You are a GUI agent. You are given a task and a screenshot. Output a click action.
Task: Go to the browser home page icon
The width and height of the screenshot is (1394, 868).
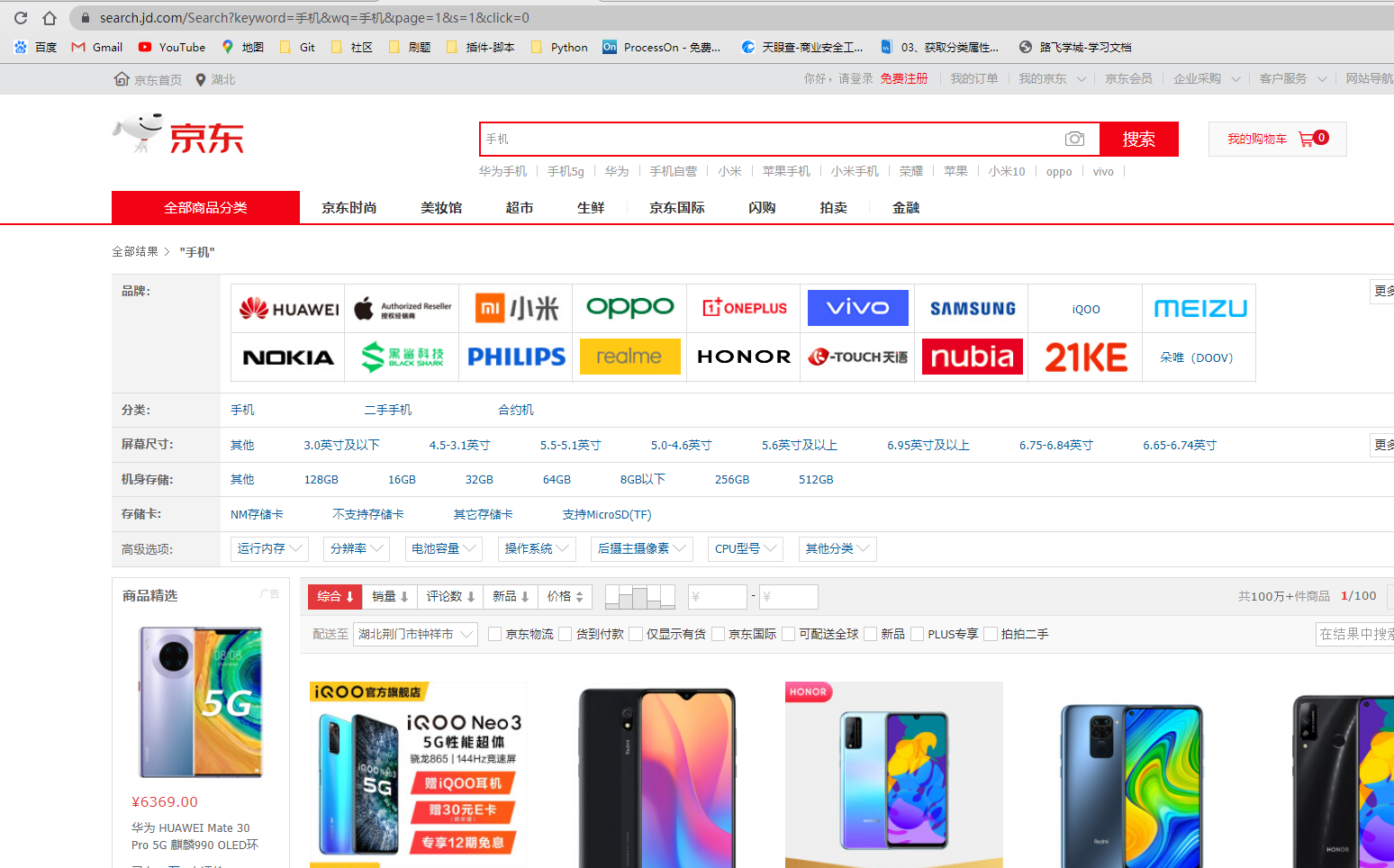[x=50, y=17]
